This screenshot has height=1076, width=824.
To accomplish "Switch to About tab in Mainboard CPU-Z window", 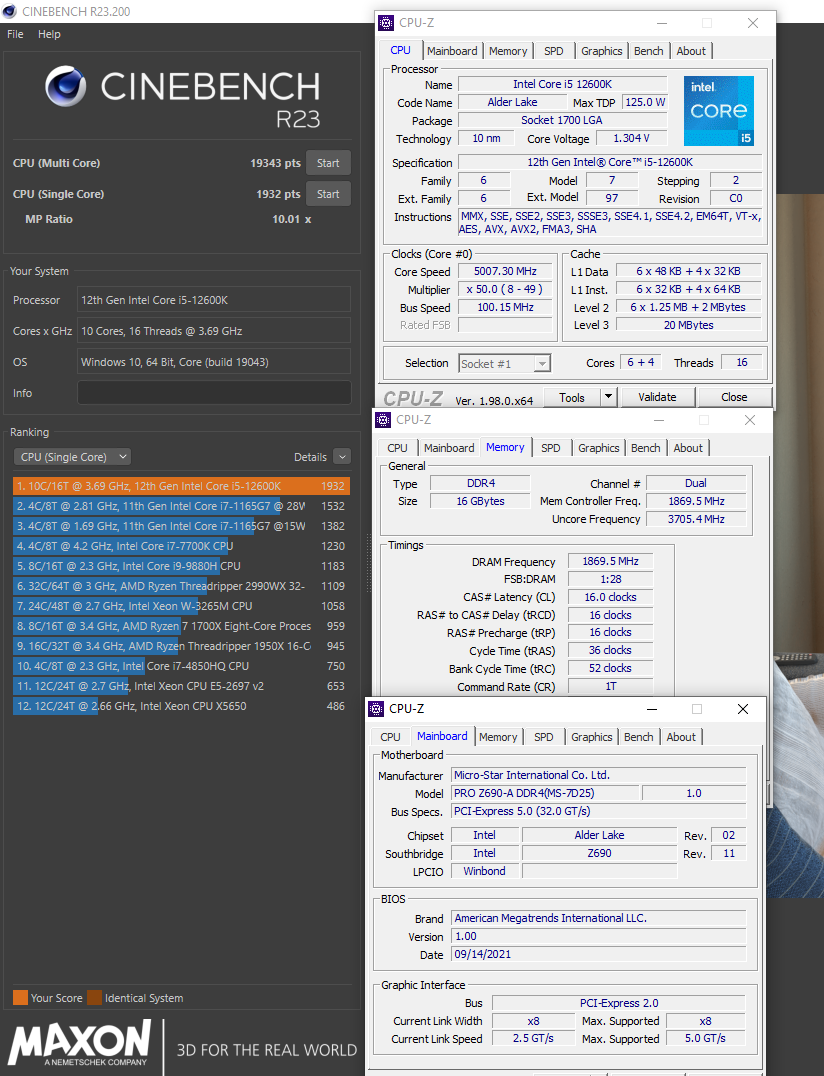I will pyautogui.click(x=681, y=737).
